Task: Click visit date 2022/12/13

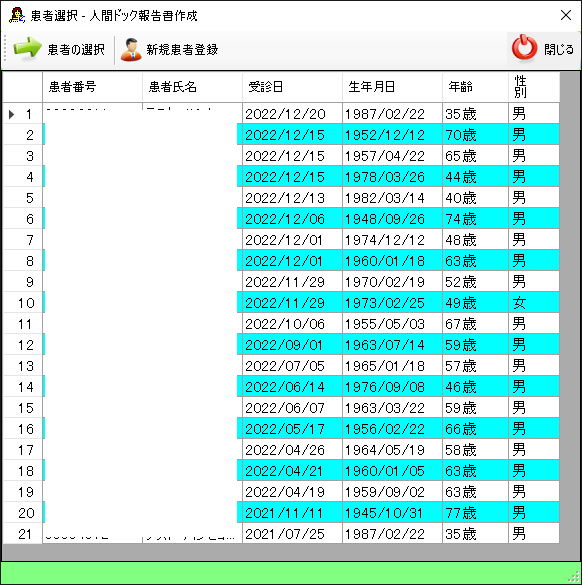Action: pos(292,198)
